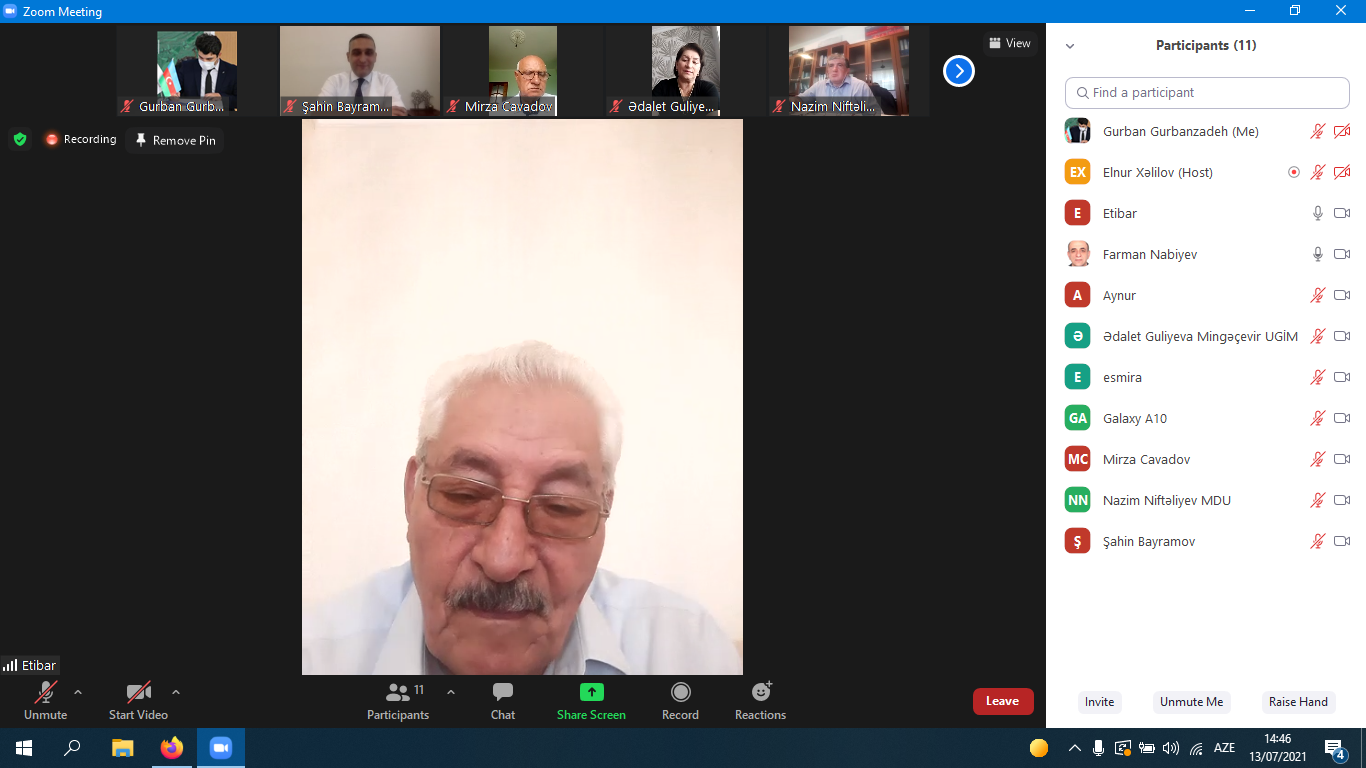Image resolution: width=1366 pixels, height=768 pixels.
Task: Click the Invite button
Action: (1099, 702)
